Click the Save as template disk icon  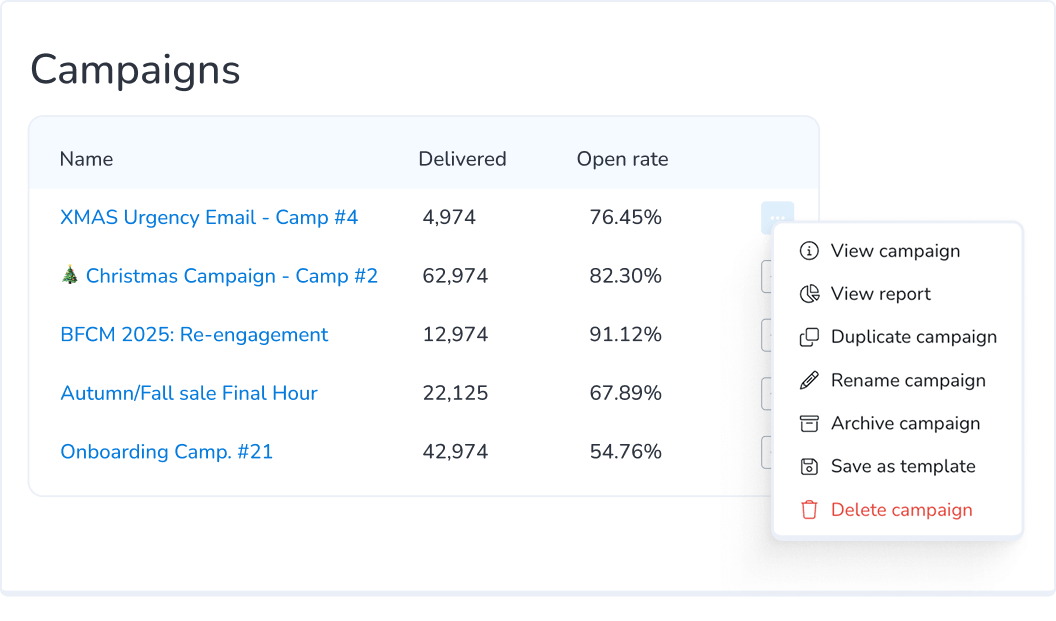point(809,466)
